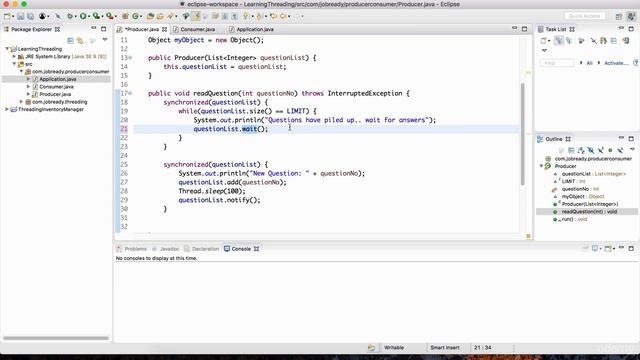Click the All link in Task List
Viewport: 640px width, 360px height.
(x=589, y=63)
